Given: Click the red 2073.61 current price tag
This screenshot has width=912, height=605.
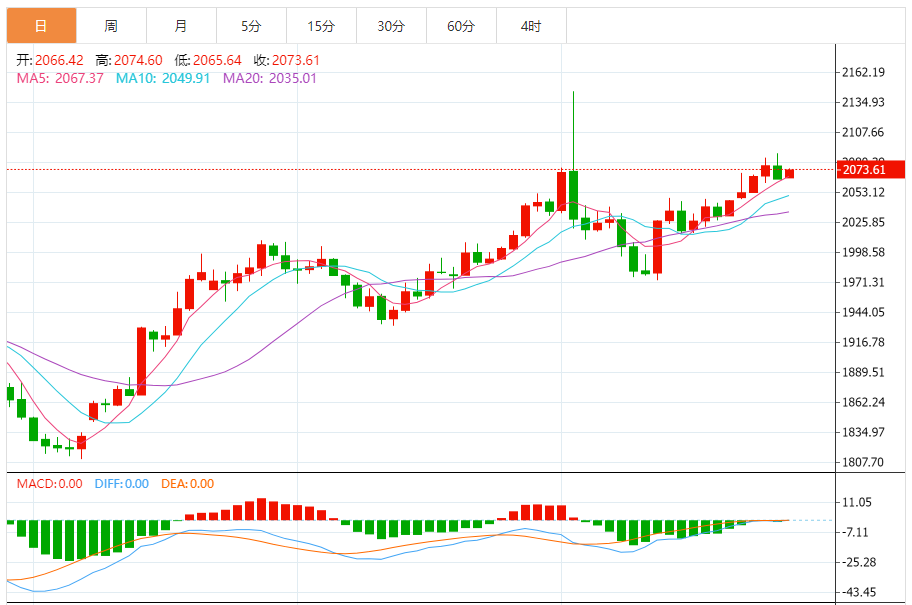Looking at the screenshot, I should 870,169.
